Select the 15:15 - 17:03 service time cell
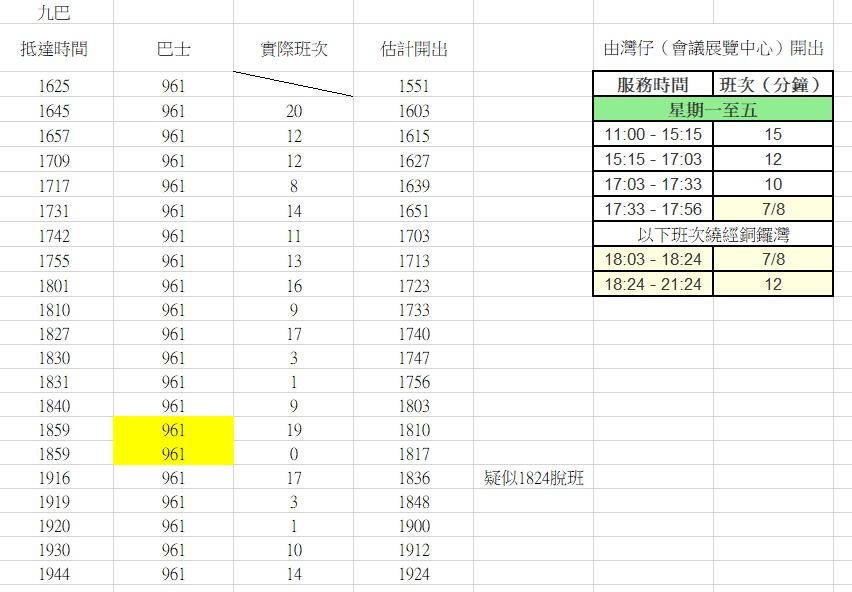The height and width of the screenshot is (592, 852). 653,159
